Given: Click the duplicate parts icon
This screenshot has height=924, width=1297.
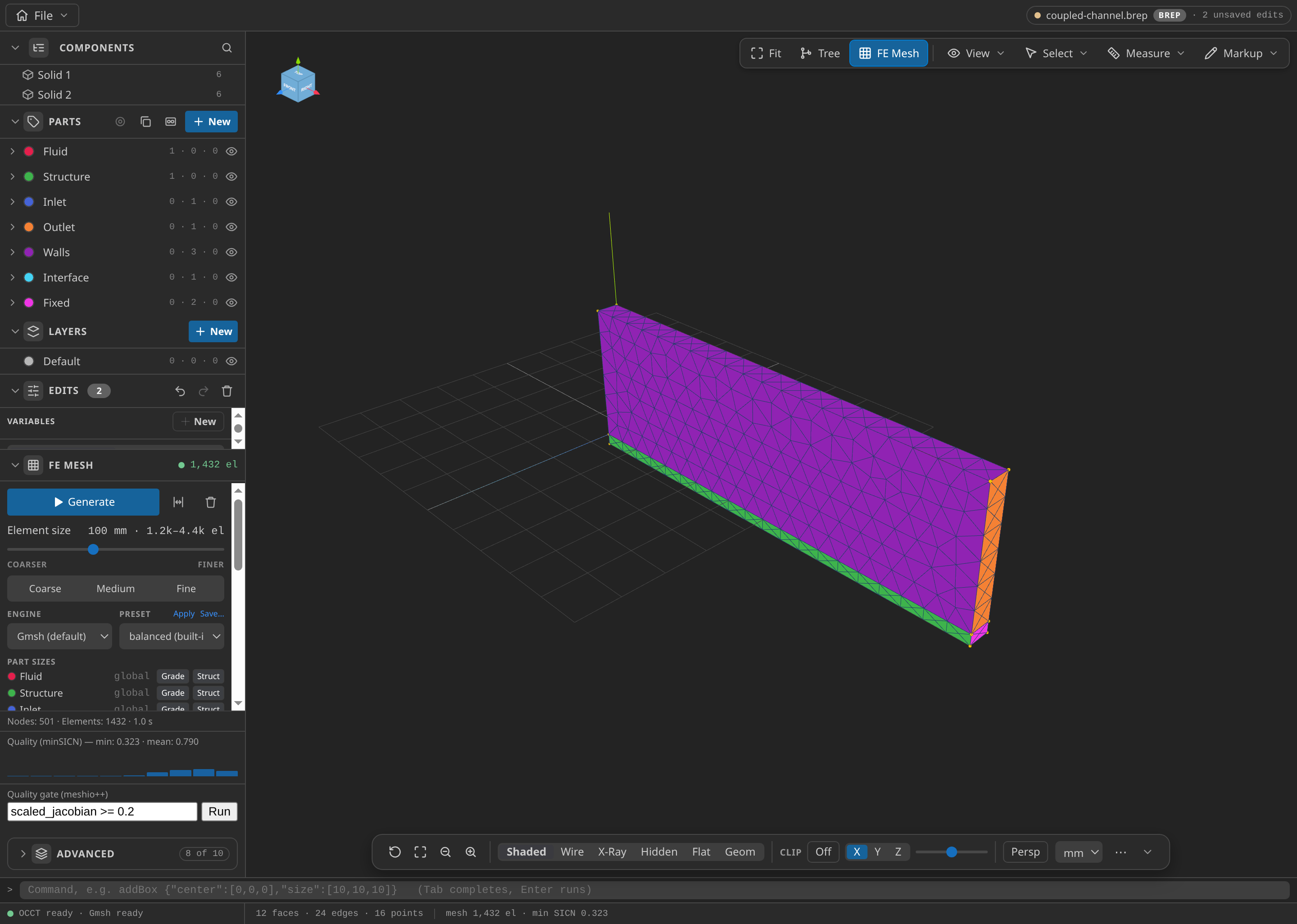Looking at the screenshot, I should tap(145, 122).
